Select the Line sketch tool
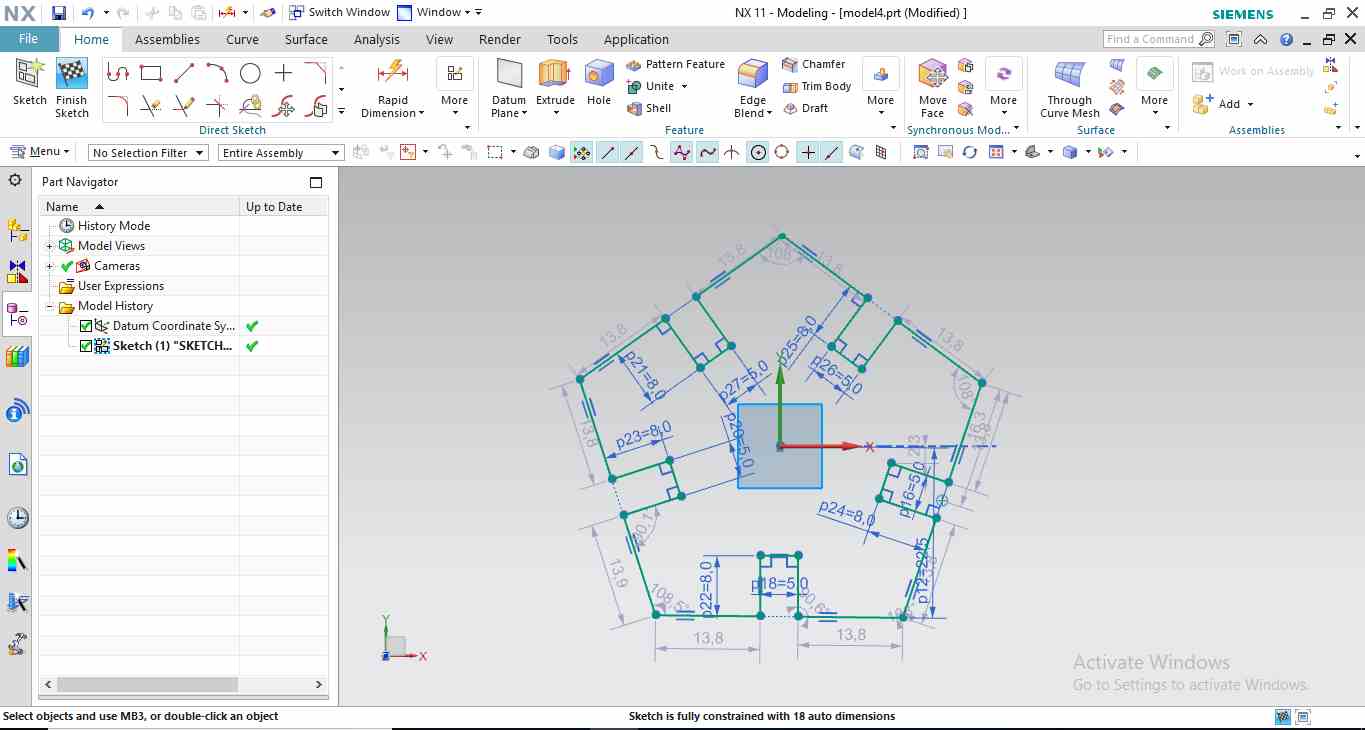 (x=184, y=73)
